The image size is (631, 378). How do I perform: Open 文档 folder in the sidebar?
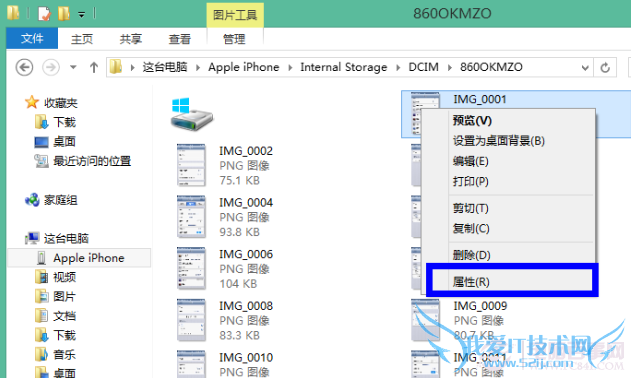pos(64,316)
